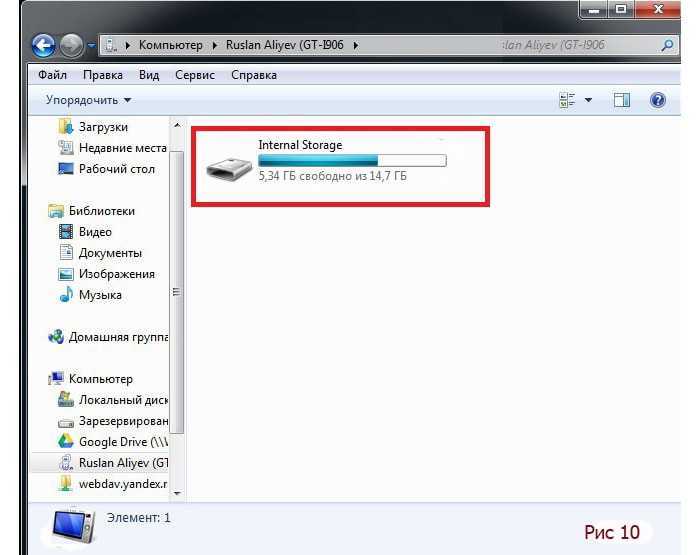Open the Упорядочить dropdown
This screenshot has height=555, width=700.
(88, 100)
